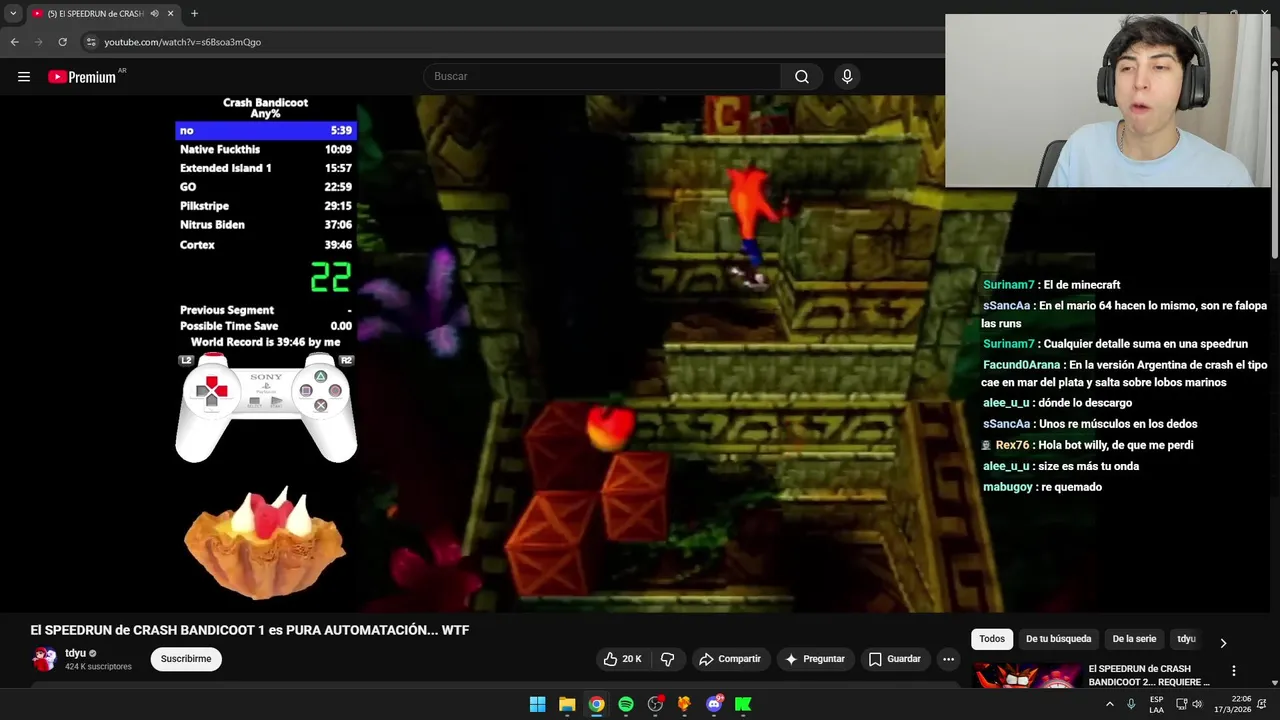Share the video via Compartir
Image resolution: width=1280 pixels, height=720 pixels.
coord(730,659)
